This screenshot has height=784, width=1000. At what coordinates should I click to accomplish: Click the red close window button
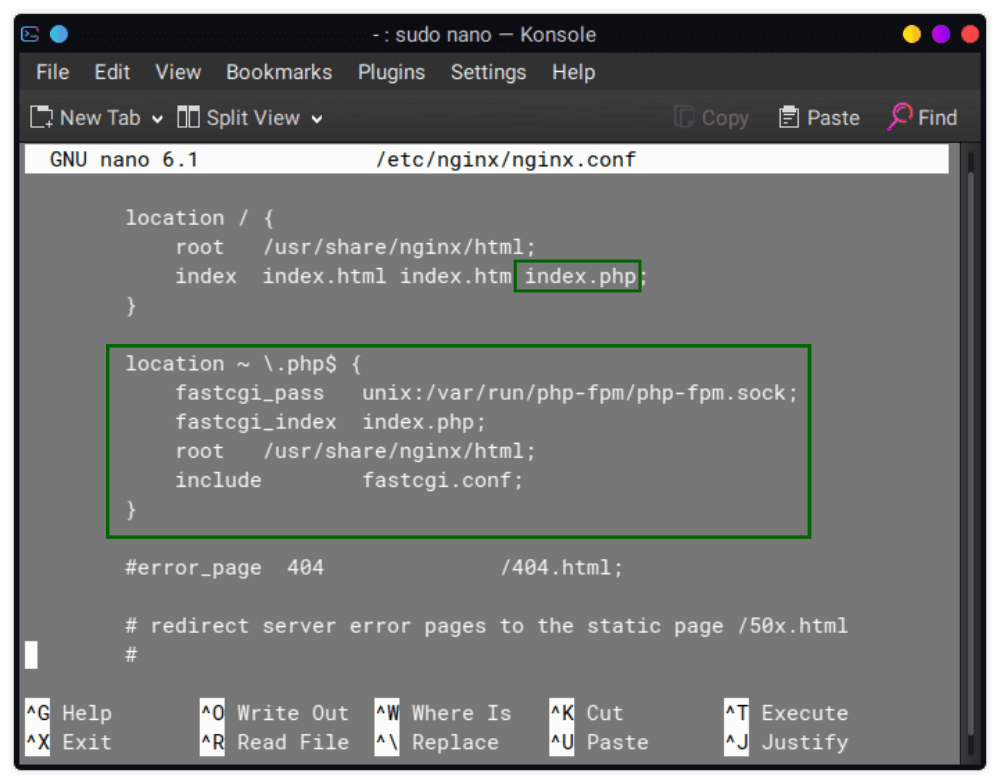(x=970, y=34)
